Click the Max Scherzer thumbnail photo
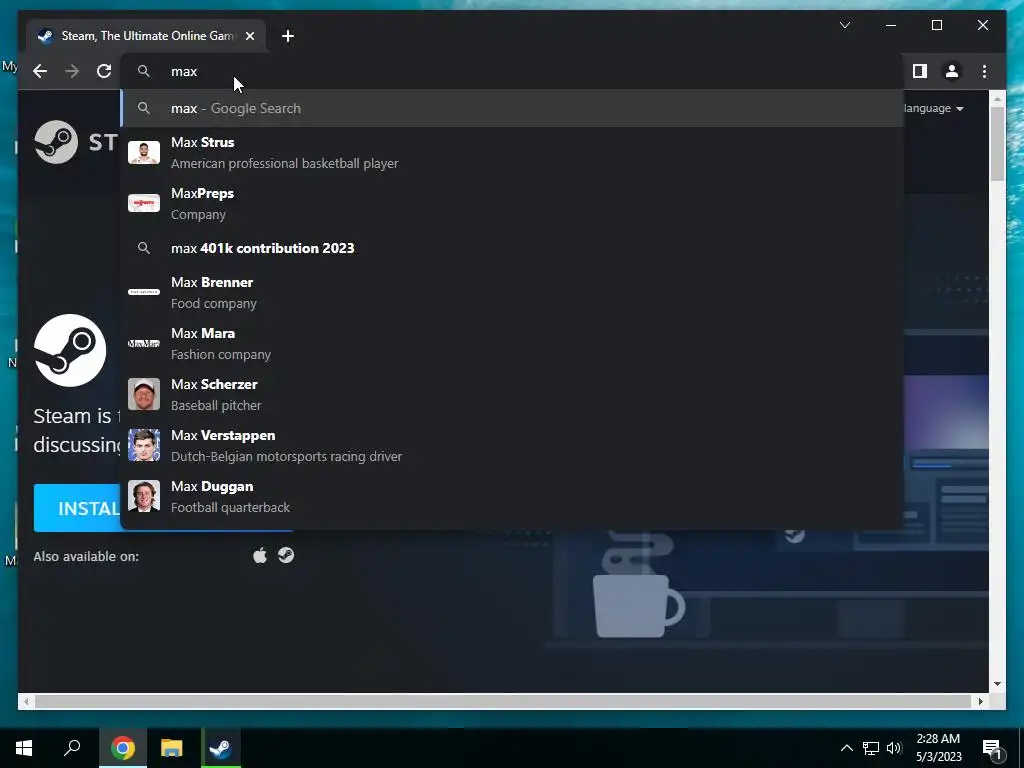 pyautogui.click(x=144, y=394)
